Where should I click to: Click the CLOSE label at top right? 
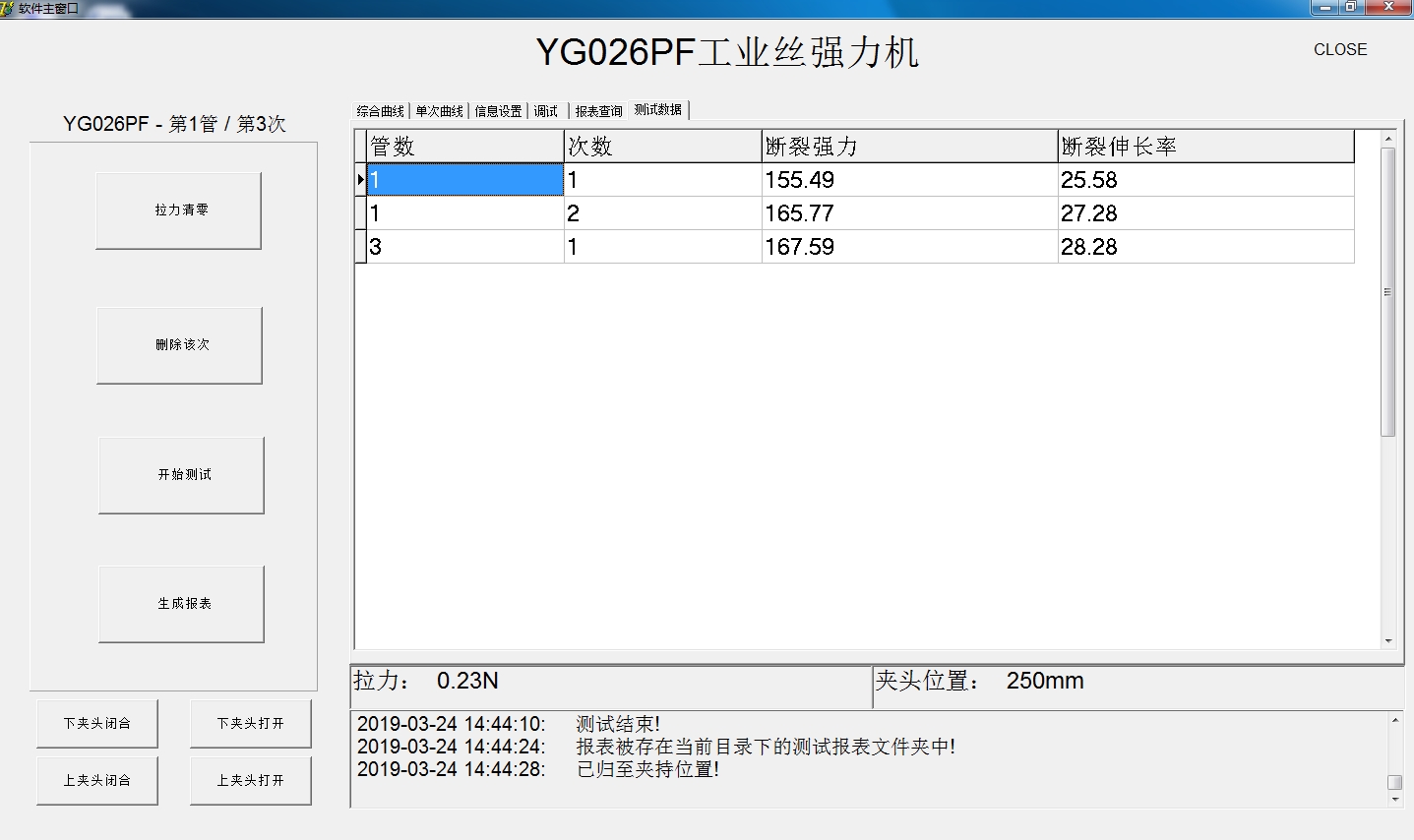pyautogui.click(x=1340, y=49)
